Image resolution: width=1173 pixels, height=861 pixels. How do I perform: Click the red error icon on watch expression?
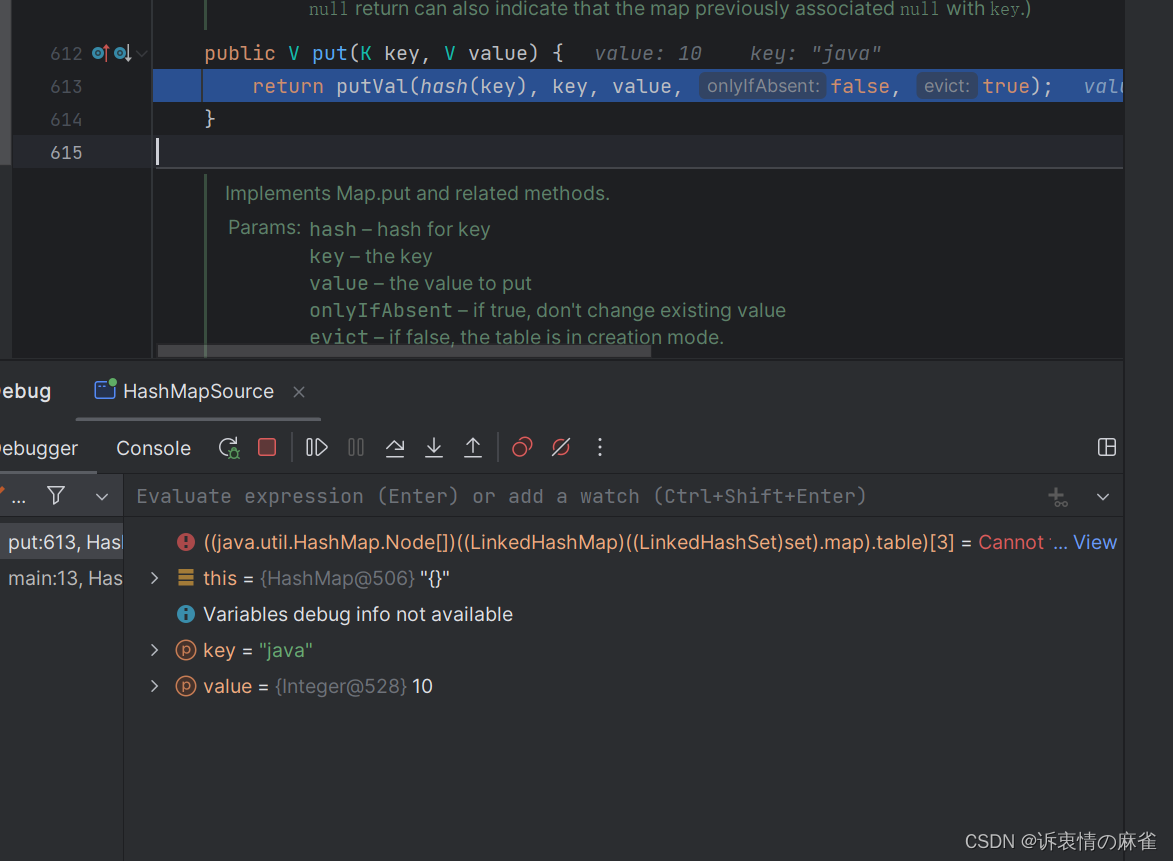coord(186,542)
